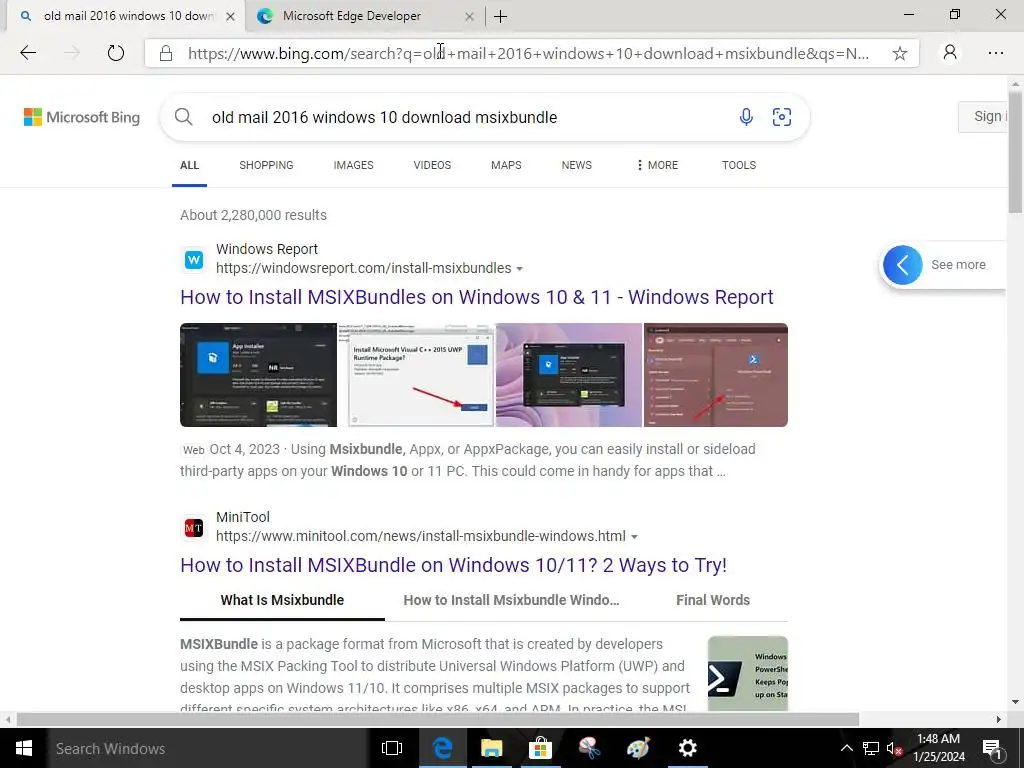Select the What Is Msixbundle section tab
The height and width of the screenshot is (768, 1024).
coord(282,600)
